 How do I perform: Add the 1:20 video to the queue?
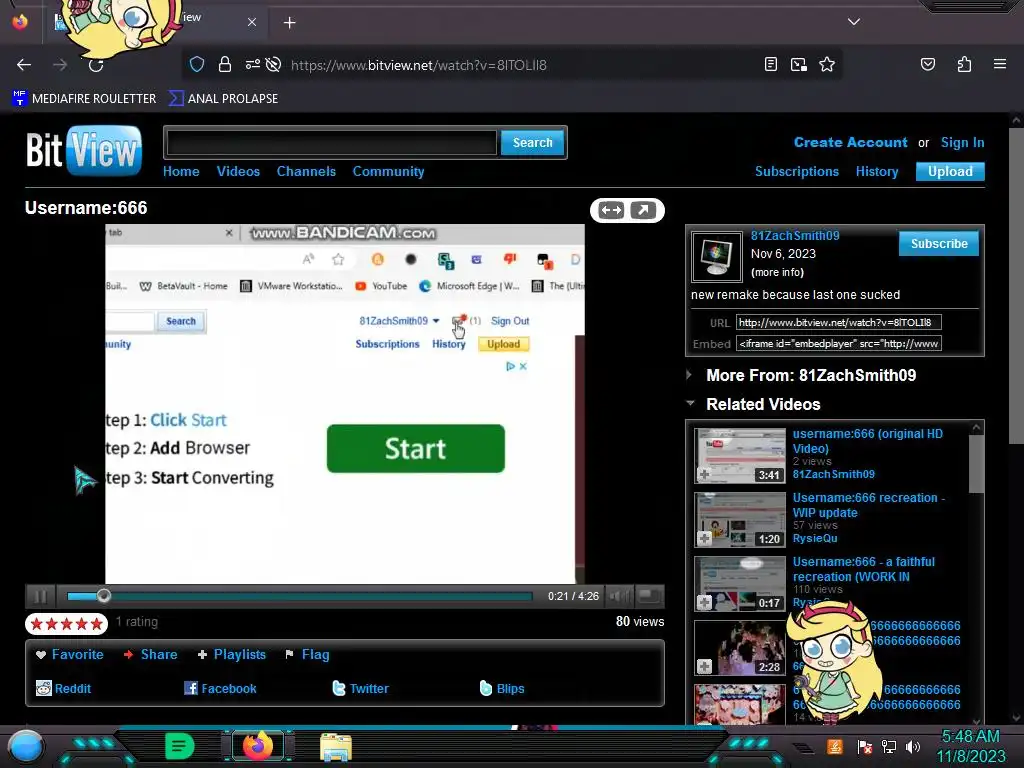click(x=704, y=539)
